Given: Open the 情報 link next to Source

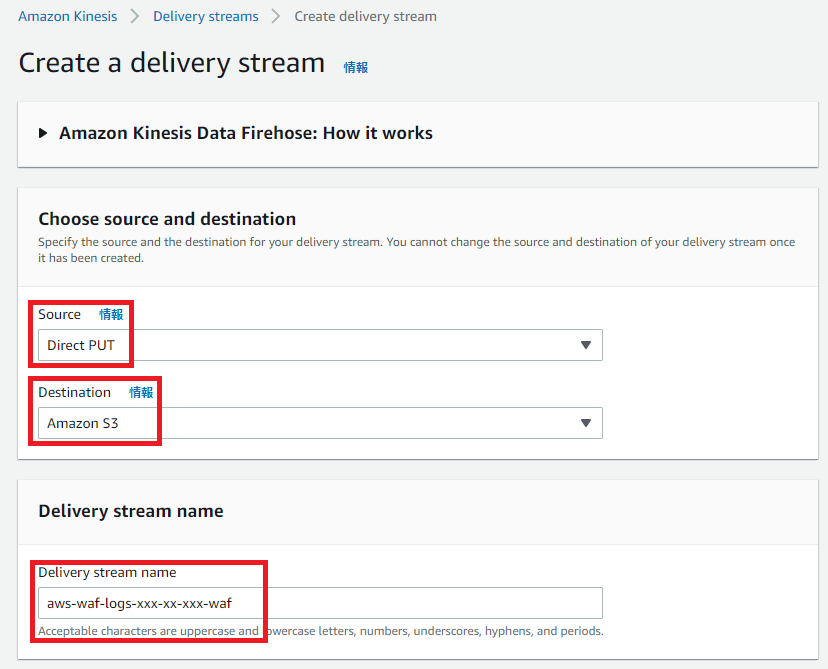Looking at the screenshot, I should point(111,314).
